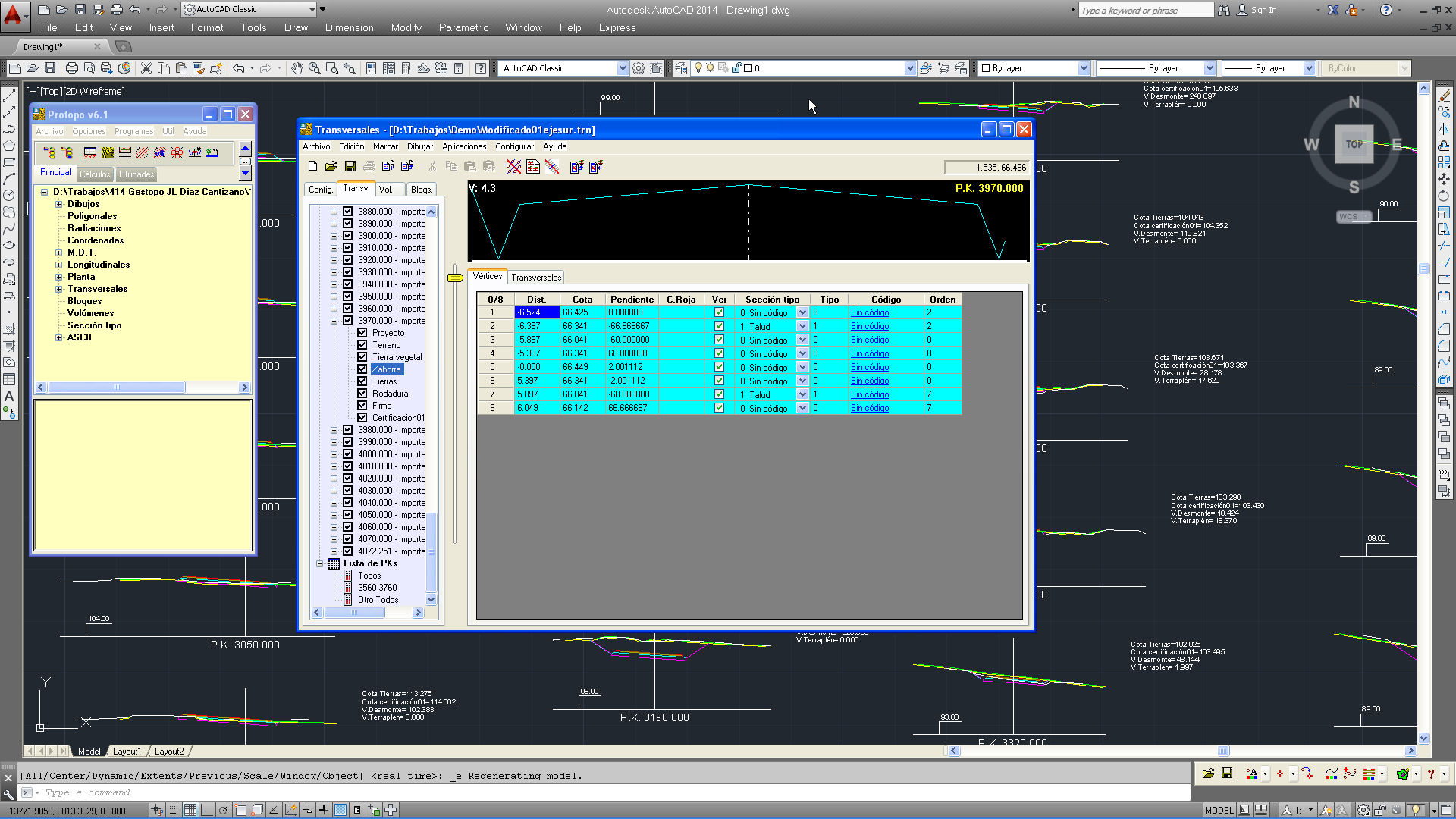Collapse the 3970.000 tree node
1456x819 pixels.
334,321
